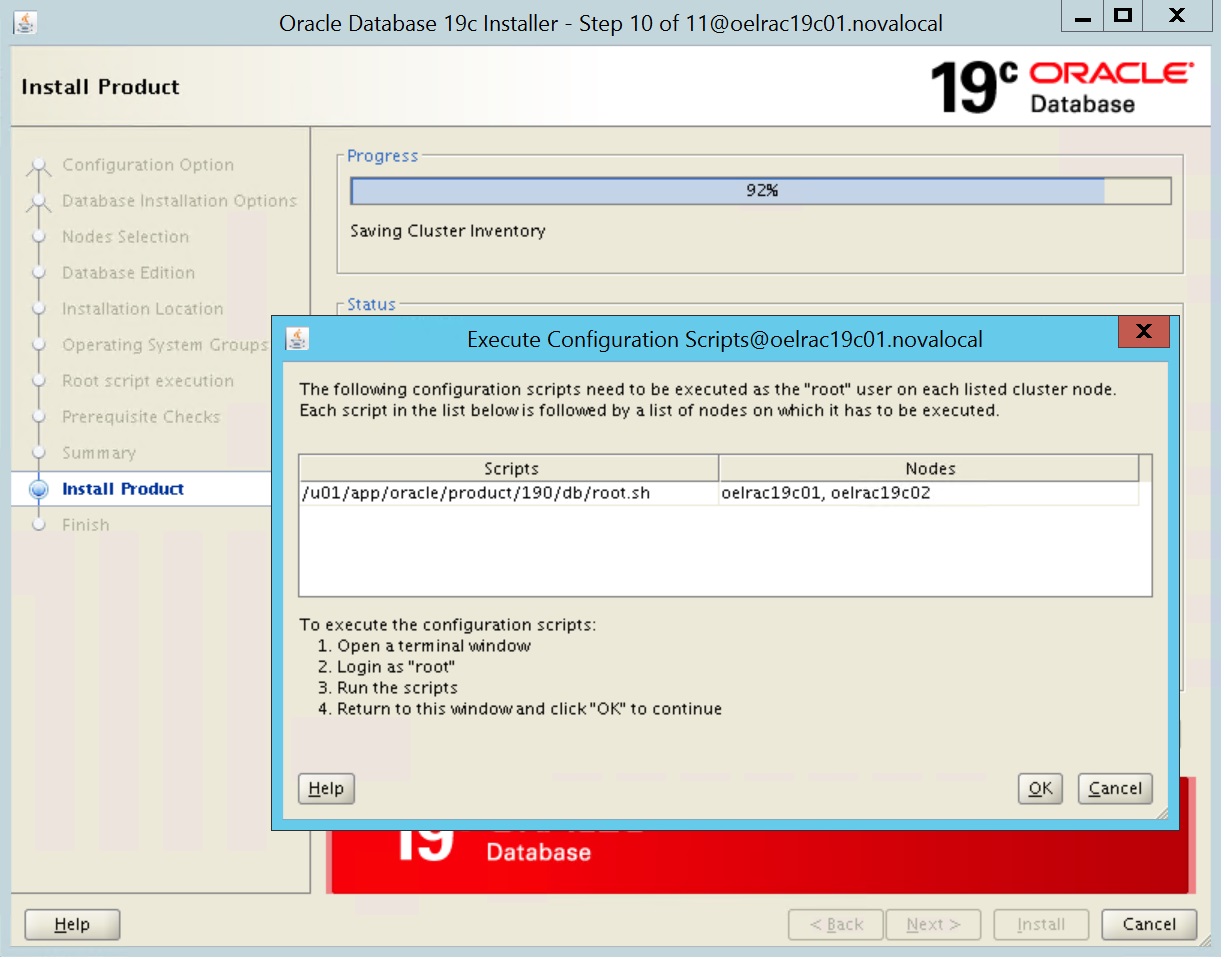This screenshot has width=1224, height=959.
Task: Click the 'Open a terminal window' instruction
Action: coord(424,646)
